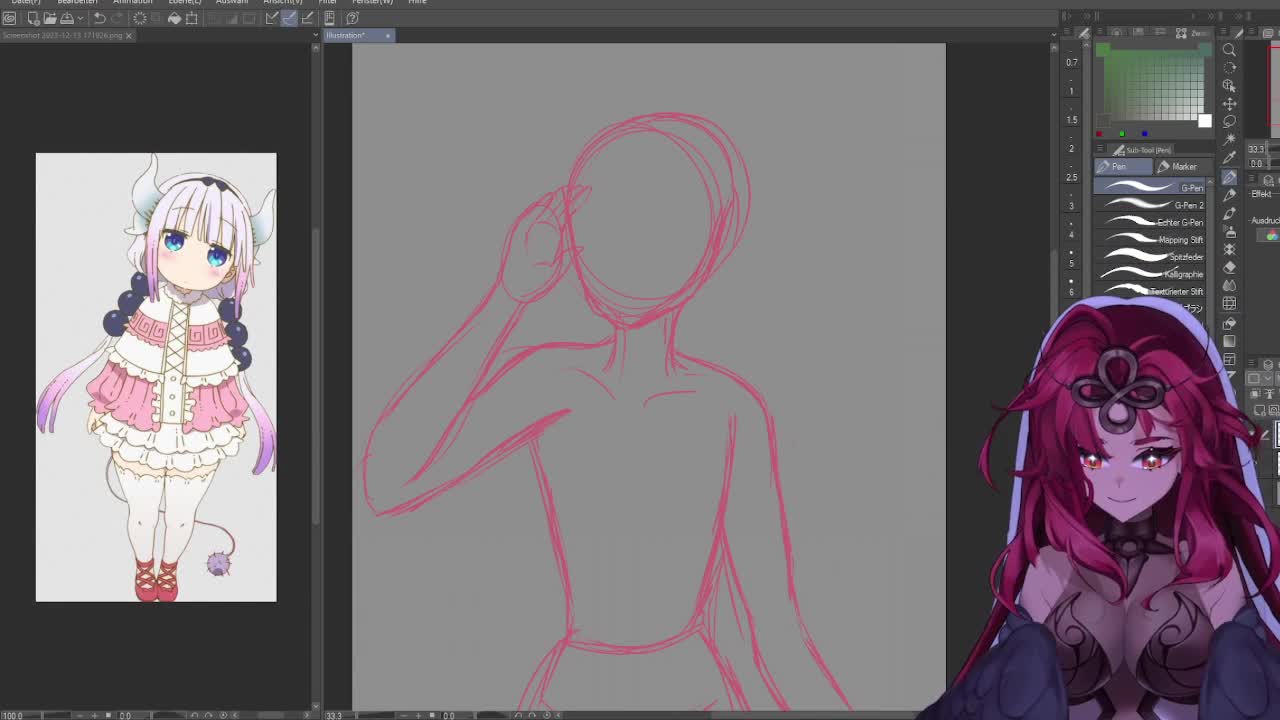
Task: Click the scale/rotate transform icon
Action: pos(192,18)
